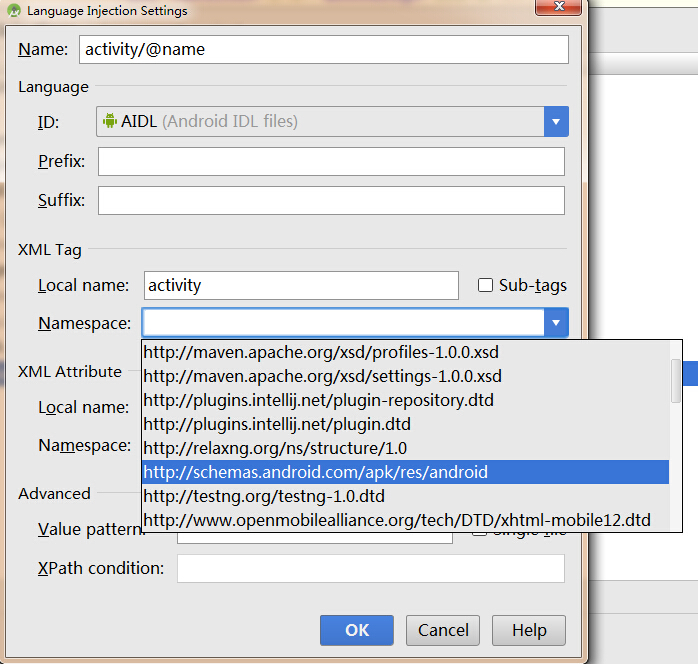Click the XPath condition input field
The height and width of the screenshot is (664, 698).
[x=371, y=568]
